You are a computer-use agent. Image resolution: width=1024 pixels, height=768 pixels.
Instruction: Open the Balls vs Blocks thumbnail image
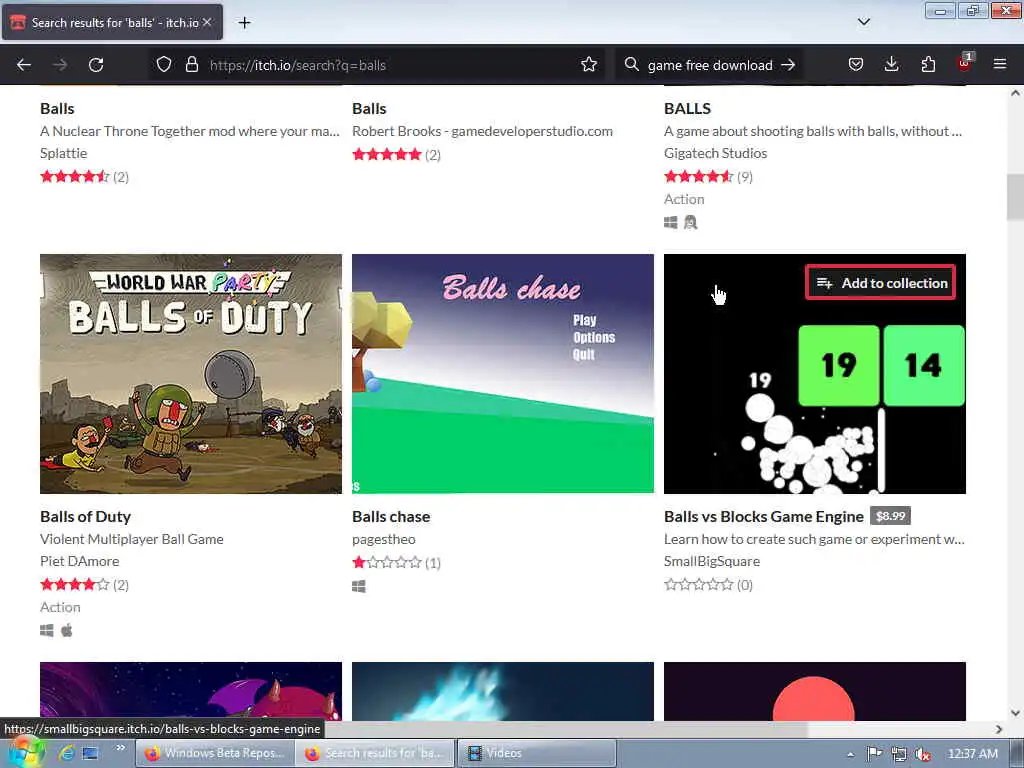coord(814,374)
